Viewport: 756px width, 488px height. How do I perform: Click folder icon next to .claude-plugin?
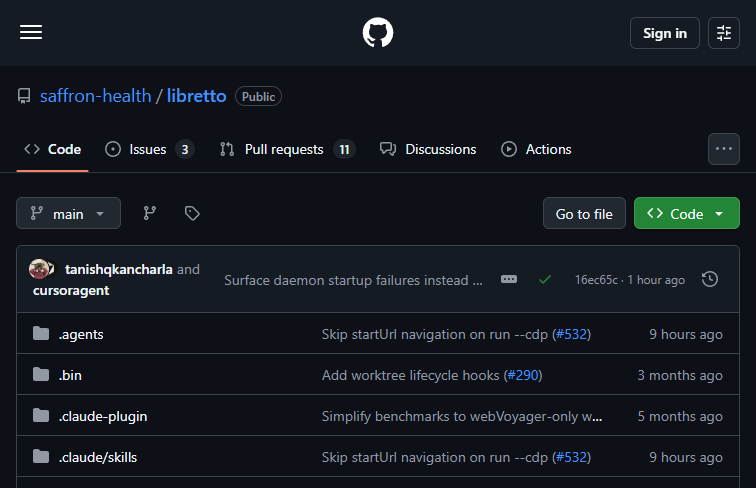click(x=41, y=415)
